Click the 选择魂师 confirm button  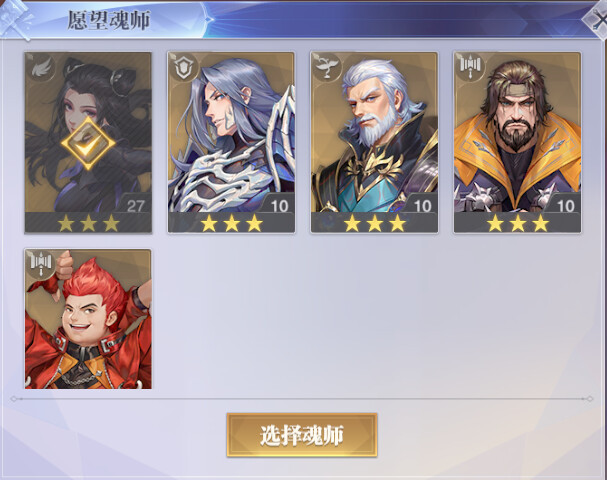302,435
